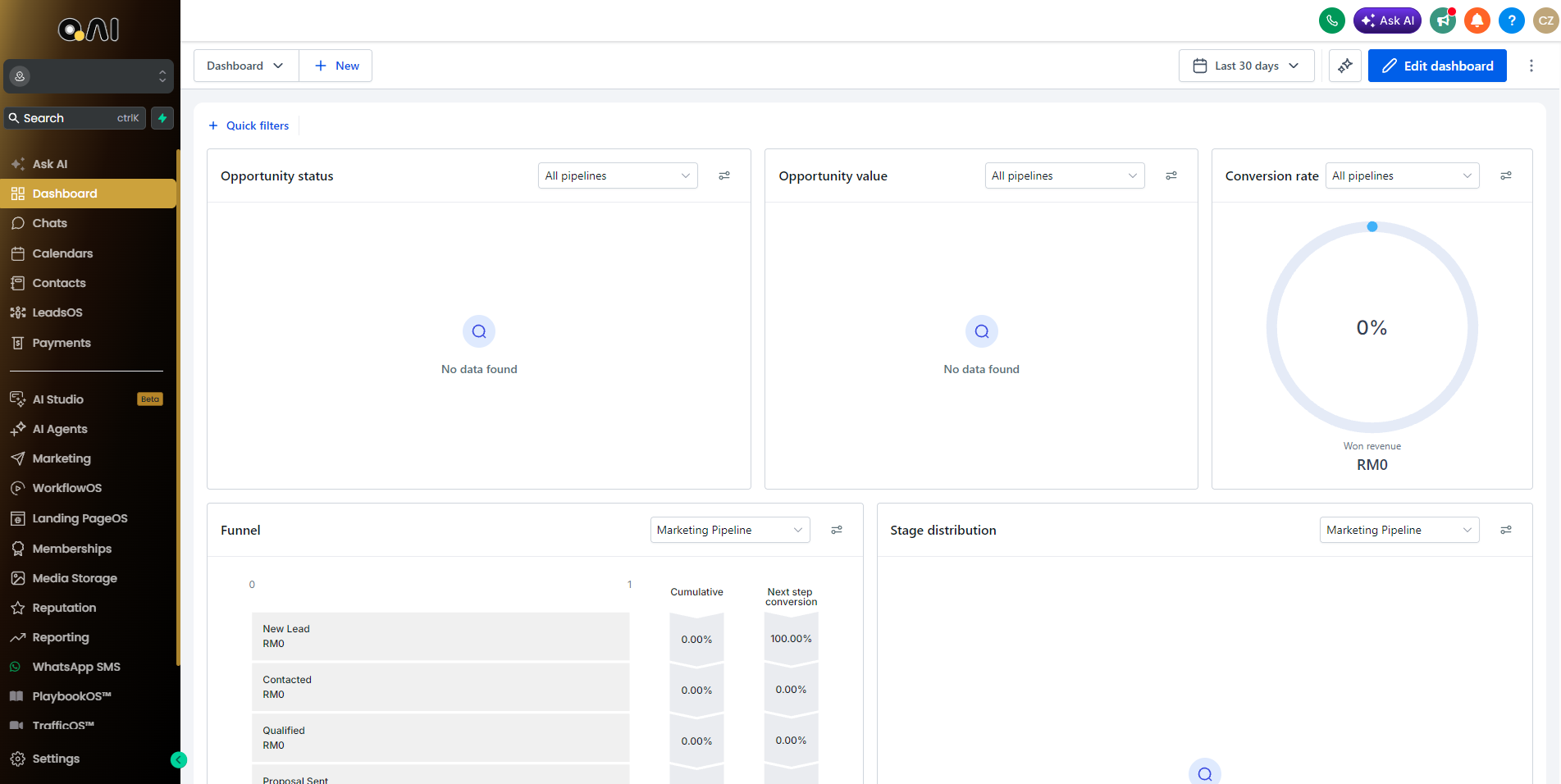
Task: Click the app logo in the sidebar
Action: pos(89,30)
